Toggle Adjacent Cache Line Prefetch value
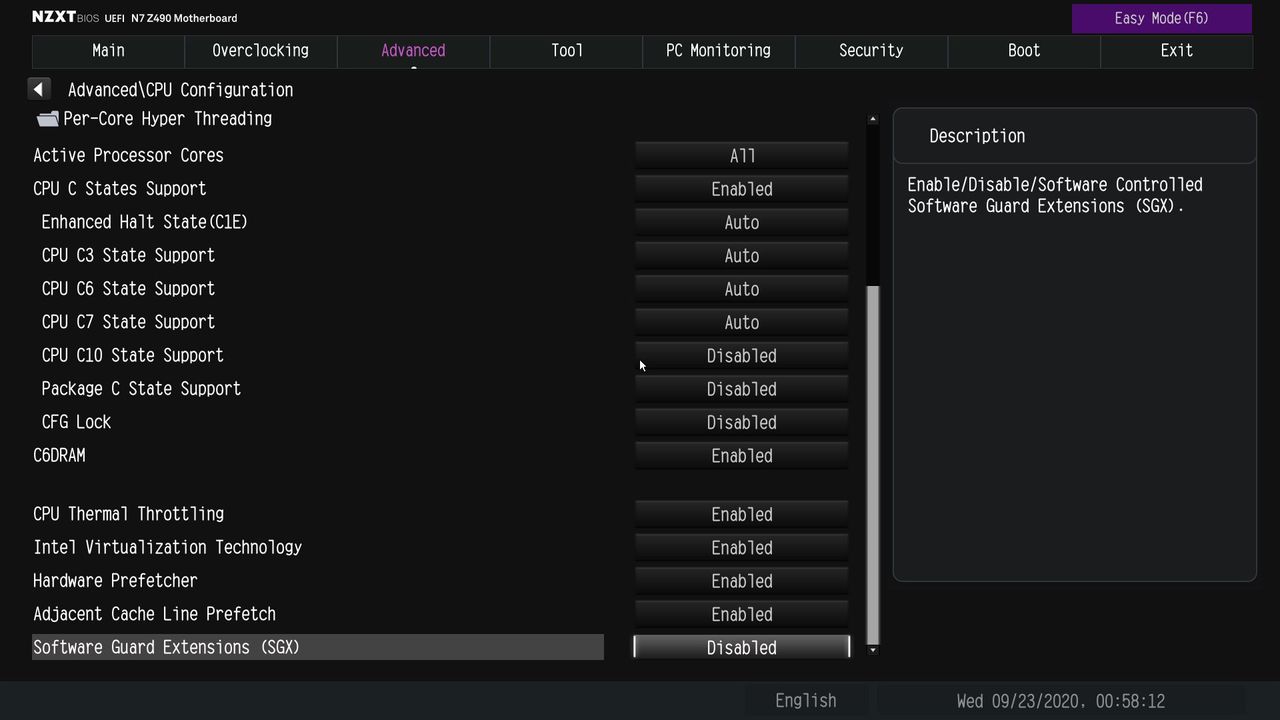The width and height of the screenshot is (1280, 720). tap(742, 614)
